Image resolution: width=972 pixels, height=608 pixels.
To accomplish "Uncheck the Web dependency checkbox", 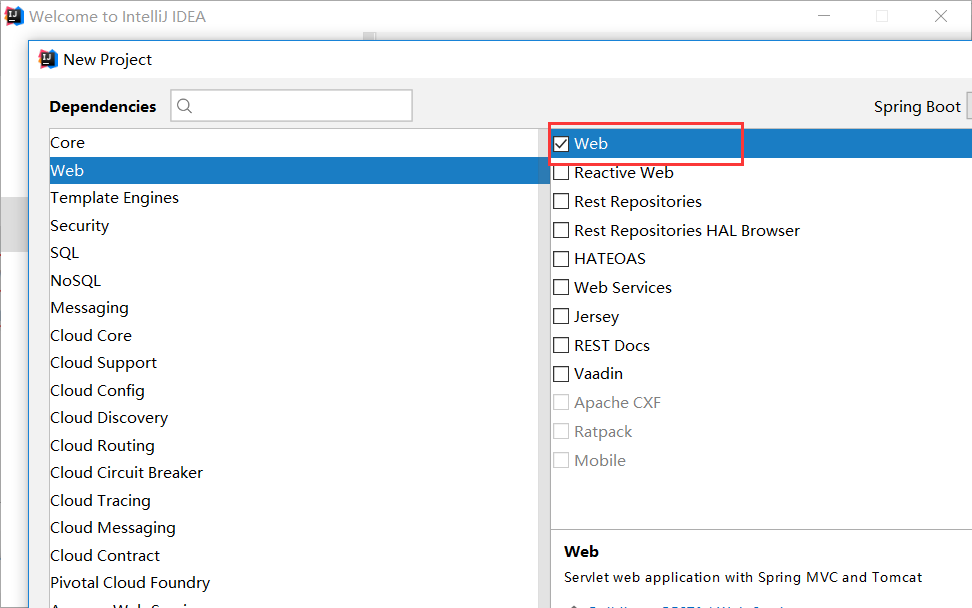I will click(561, 144).
